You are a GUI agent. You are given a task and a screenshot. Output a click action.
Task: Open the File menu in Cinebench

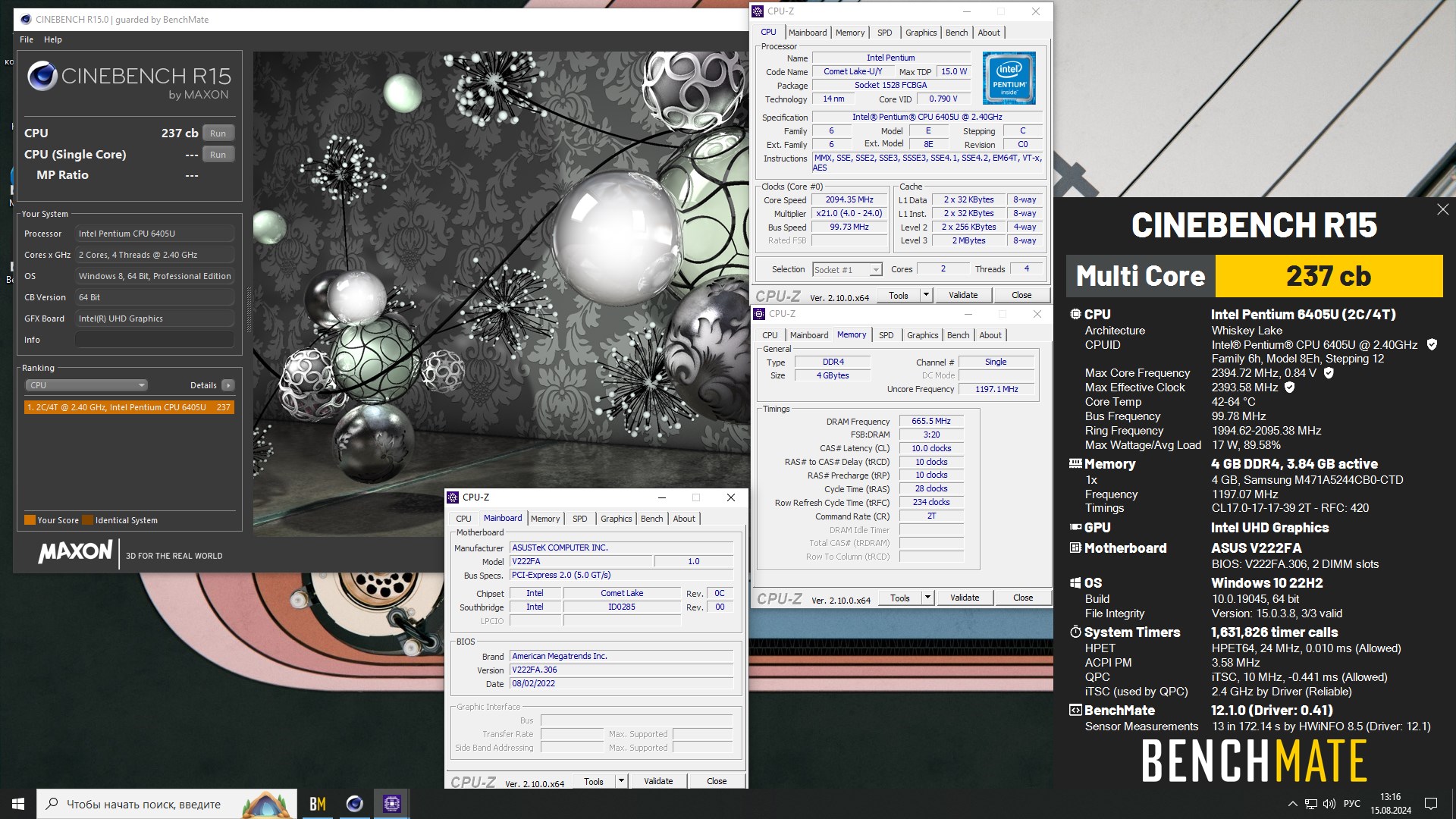(27, 39)
